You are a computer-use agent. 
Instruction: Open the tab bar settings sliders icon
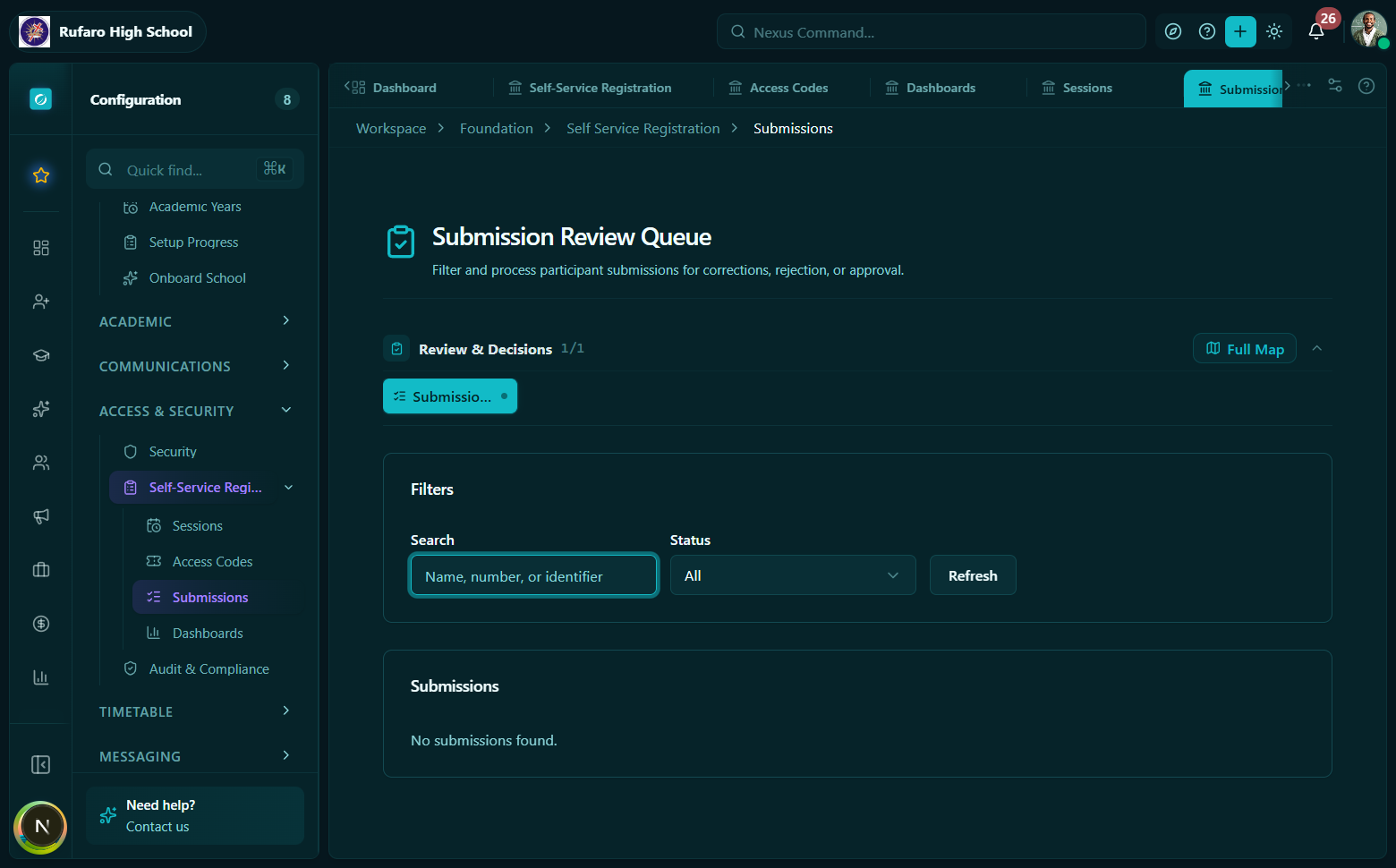(x=1335, y=86)
